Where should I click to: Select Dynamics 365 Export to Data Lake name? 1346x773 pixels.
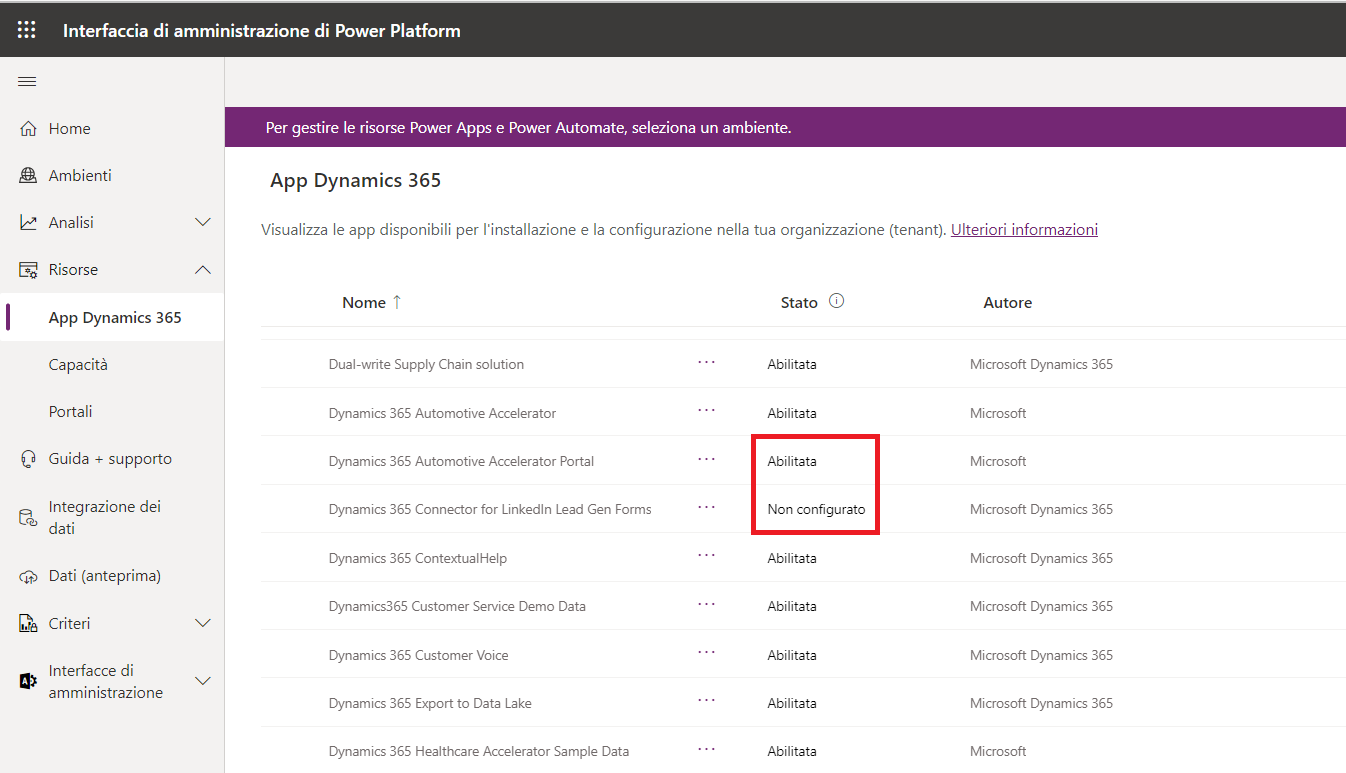(430, 703)
